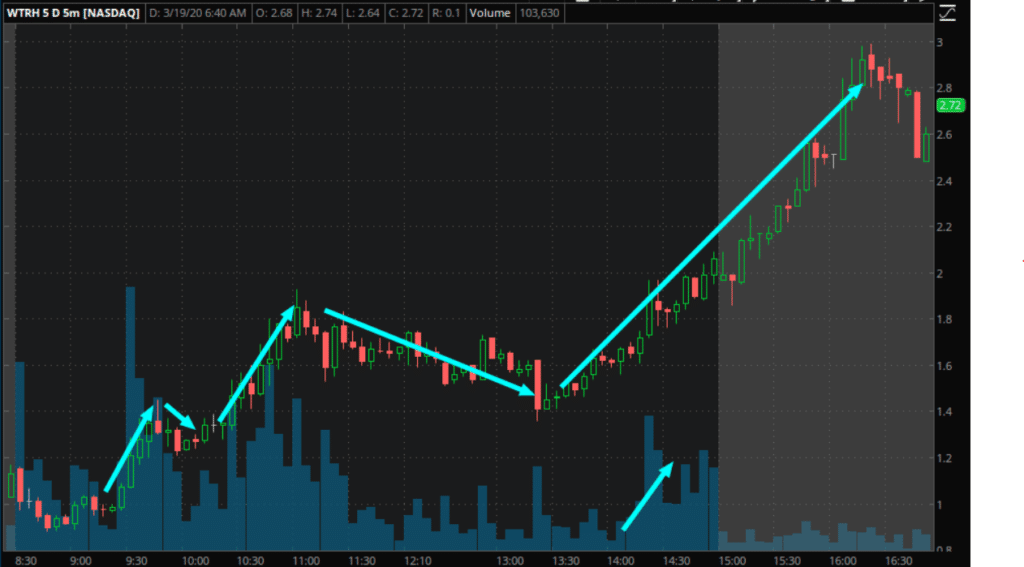The height and width of the screenshot is (567, 1024).
Task: Click the 2.2 price axis label
Action: pyautogui.click(x=944, y=227)
